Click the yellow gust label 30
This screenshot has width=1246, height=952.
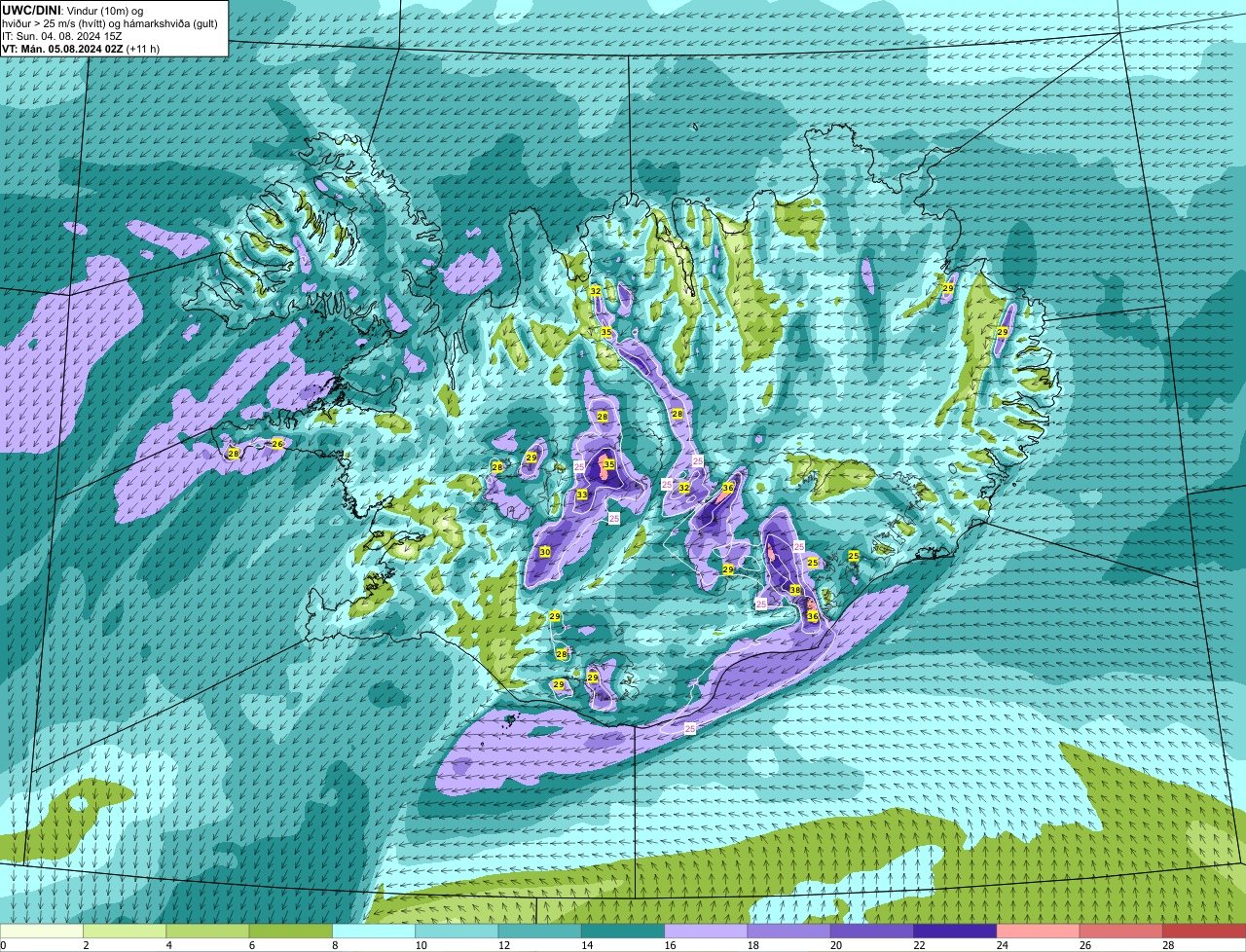pyautogui.click(x=545, y=552)
